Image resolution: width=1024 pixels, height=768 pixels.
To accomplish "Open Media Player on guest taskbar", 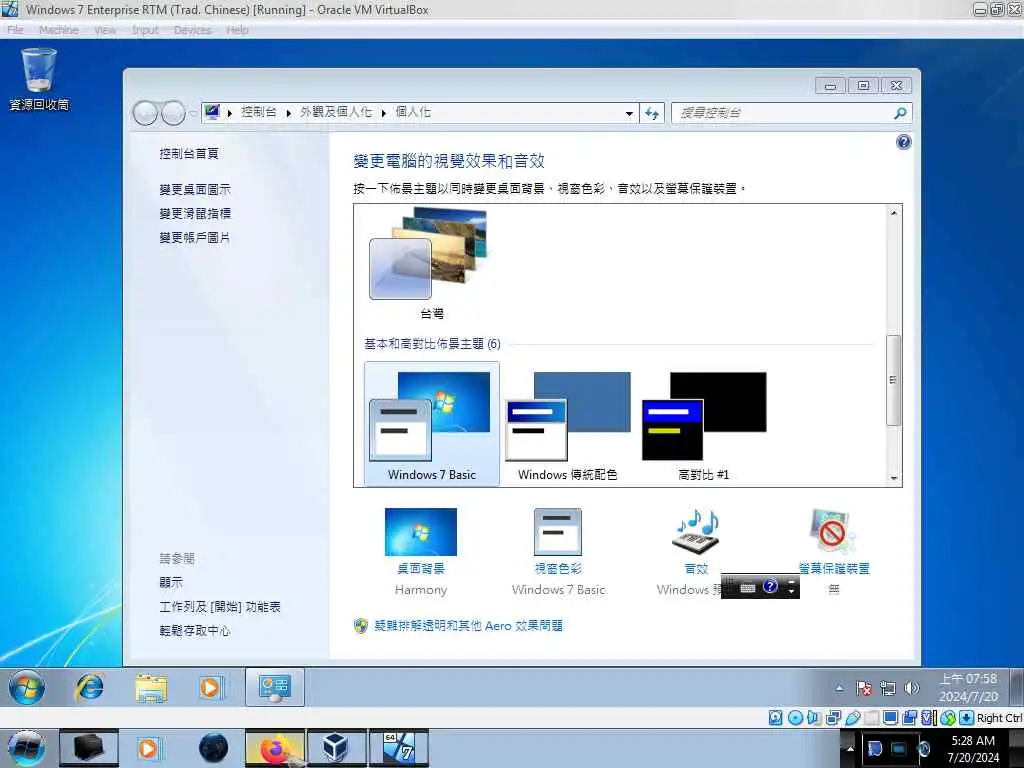I will (210, 688).
